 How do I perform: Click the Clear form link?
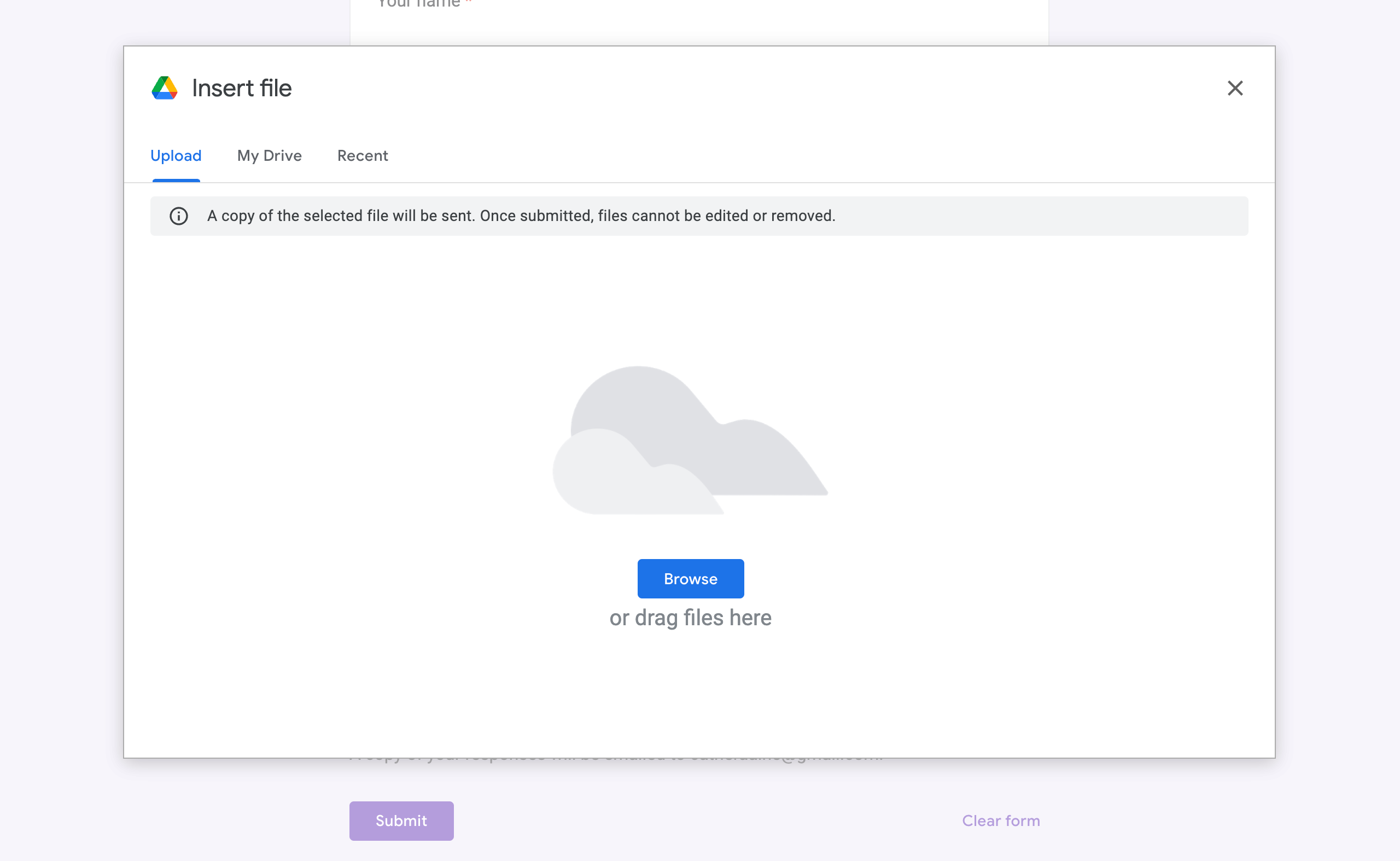1001,821
